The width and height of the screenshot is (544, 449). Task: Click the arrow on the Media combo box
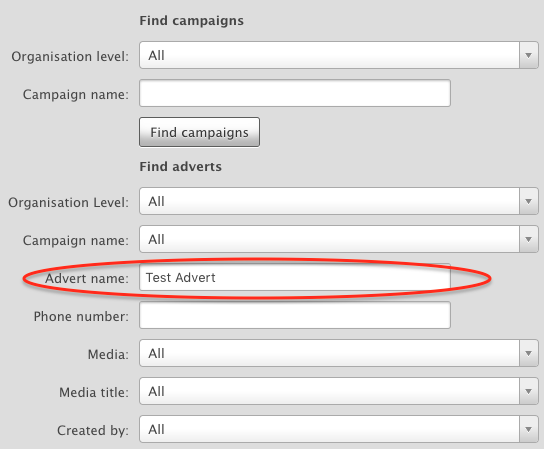pyautogui.click(x=529, y=353)
